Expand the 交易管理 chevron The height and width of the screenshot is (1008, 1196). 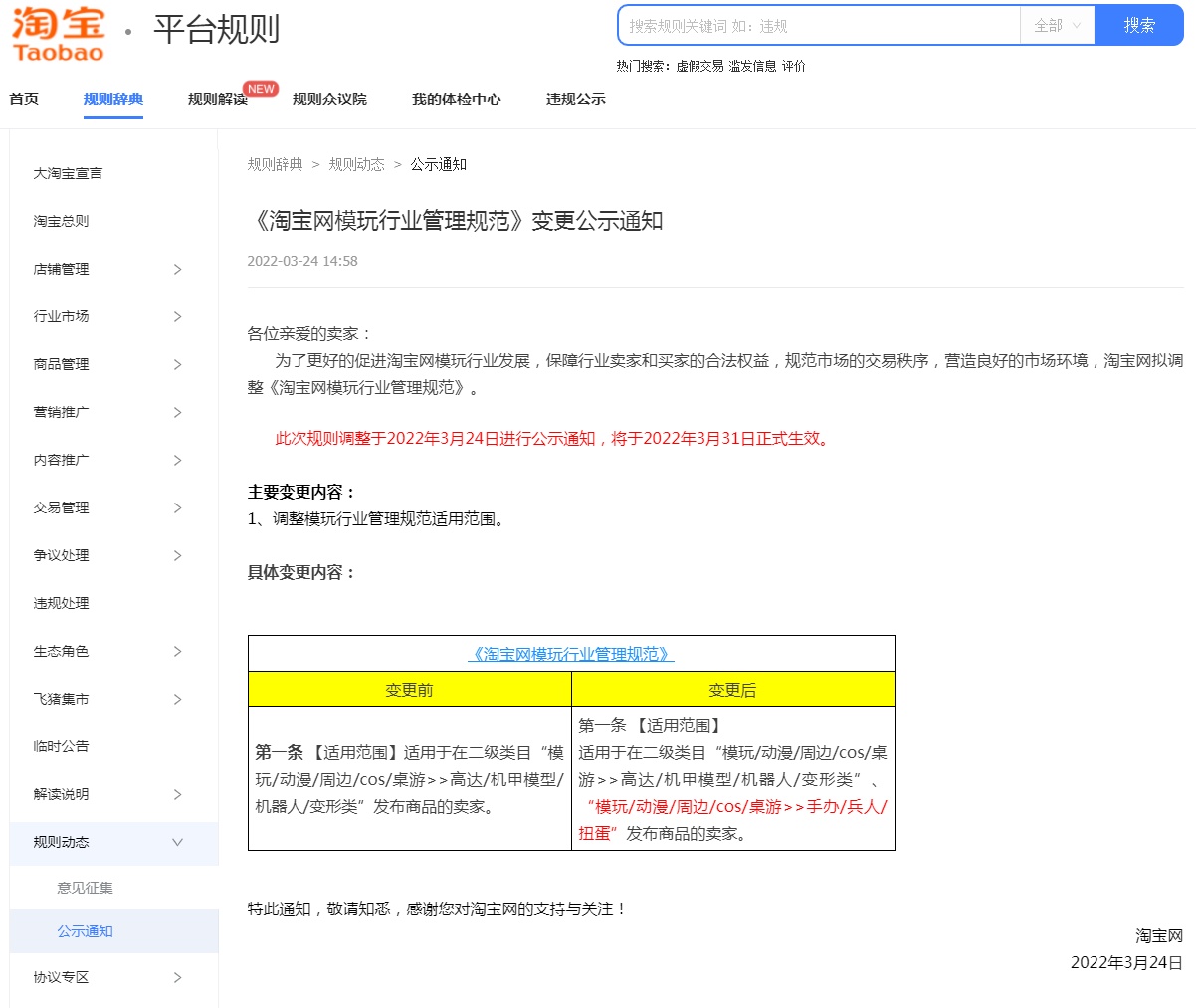coord(178,507)
